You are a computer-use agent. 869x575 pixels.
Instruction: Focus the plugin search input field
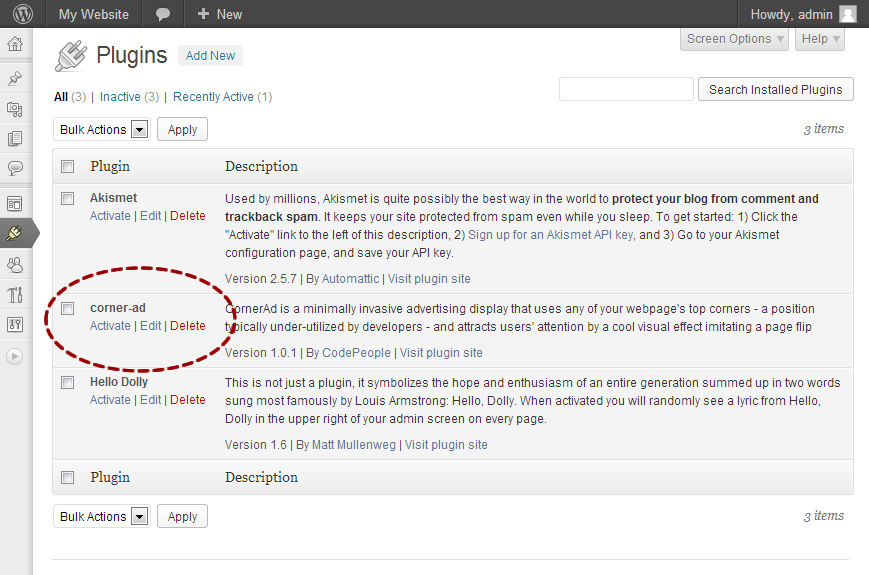click(626, 89)
